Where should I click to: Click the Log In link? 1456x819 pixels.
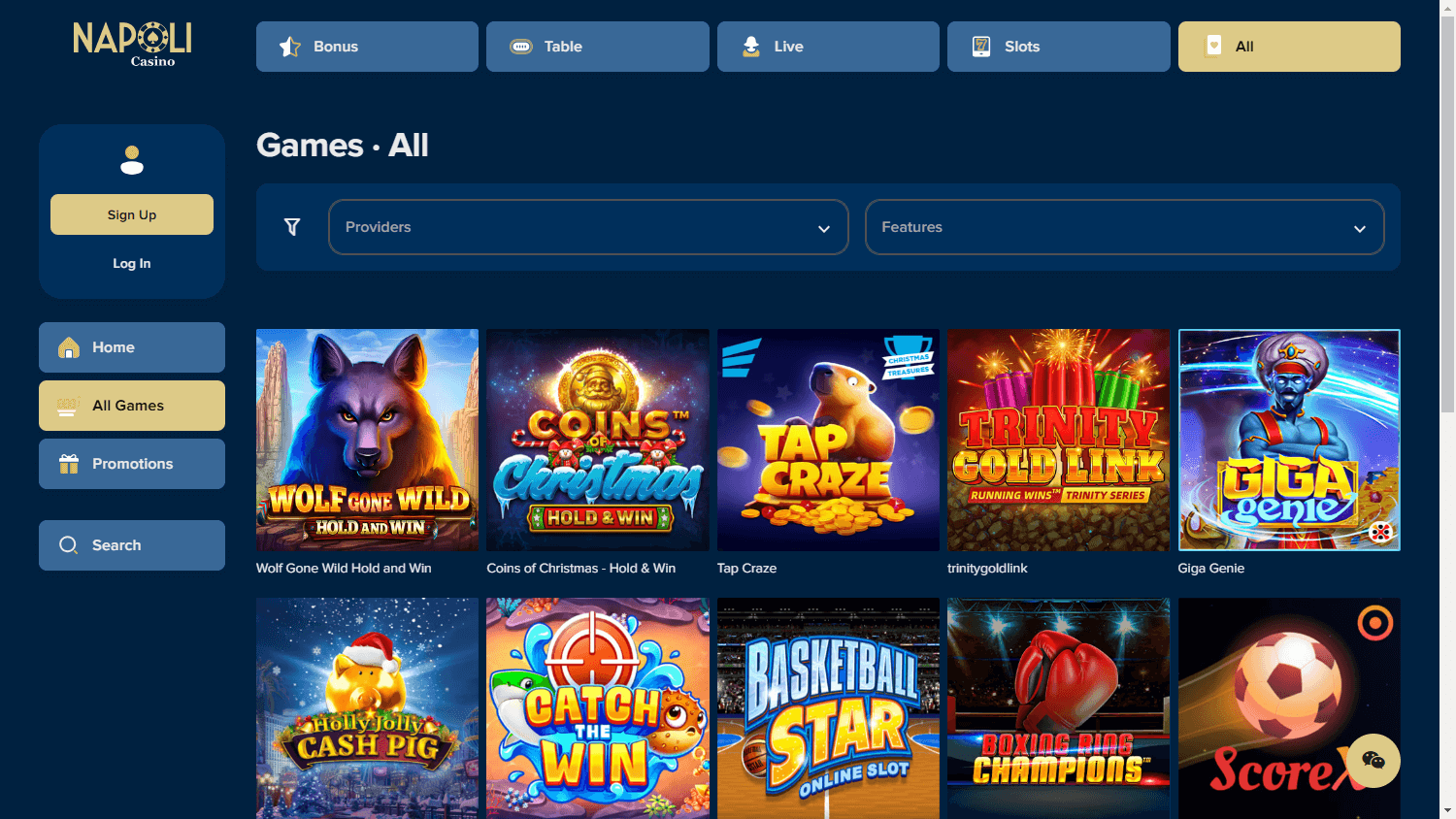click(x=132, y=263)
